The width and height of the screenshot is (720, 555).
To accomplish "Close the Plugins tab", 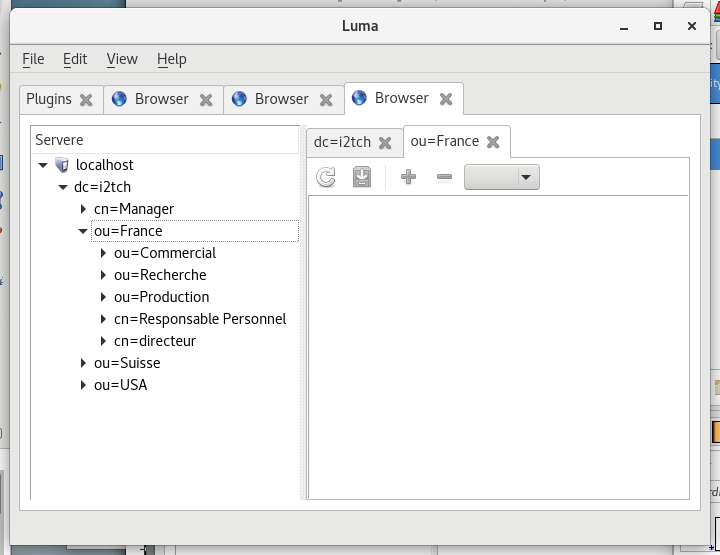I will click(86, 99).
